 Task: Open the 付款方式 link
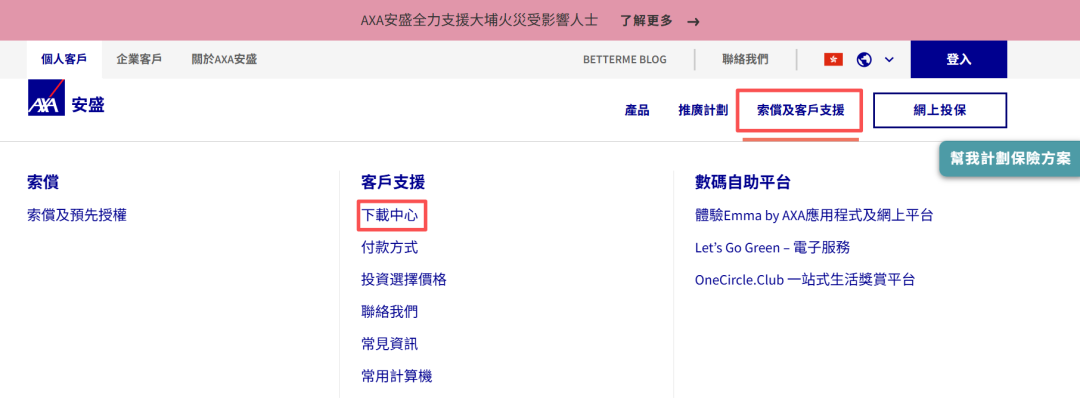389,247
